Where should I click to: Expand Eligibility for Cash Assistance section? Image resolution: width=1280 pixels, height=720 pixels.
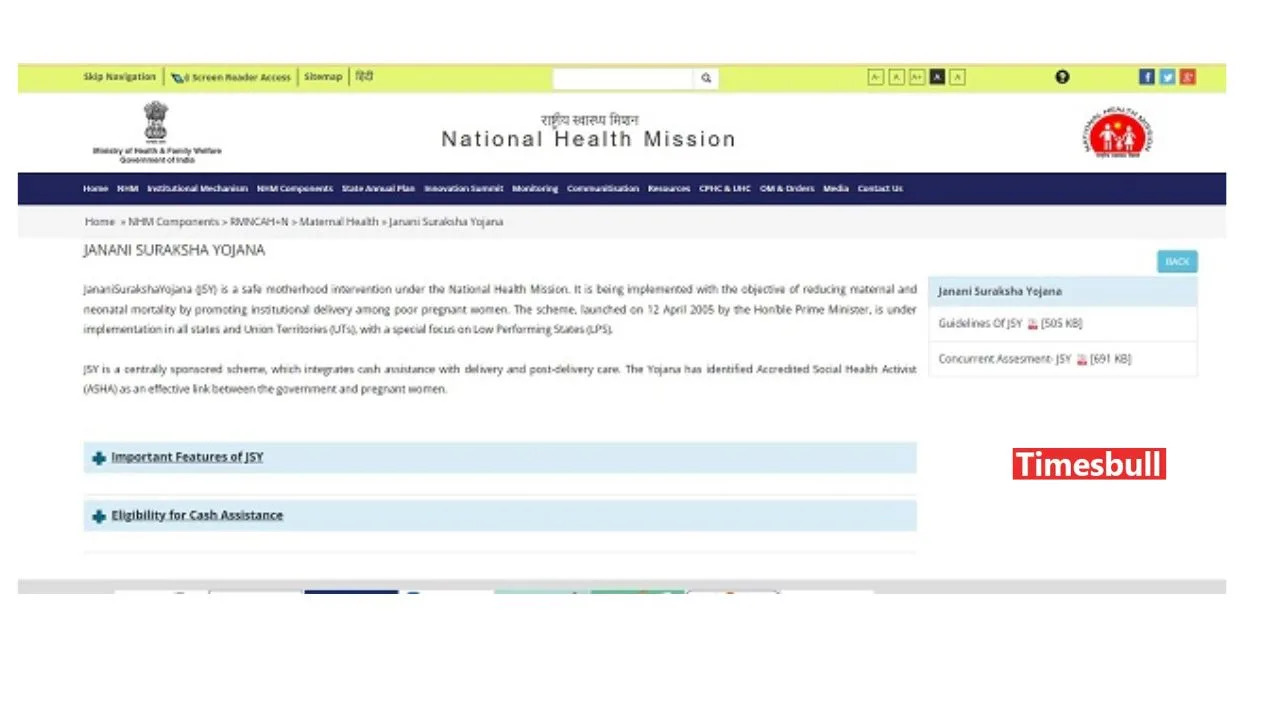pos(197,515)
